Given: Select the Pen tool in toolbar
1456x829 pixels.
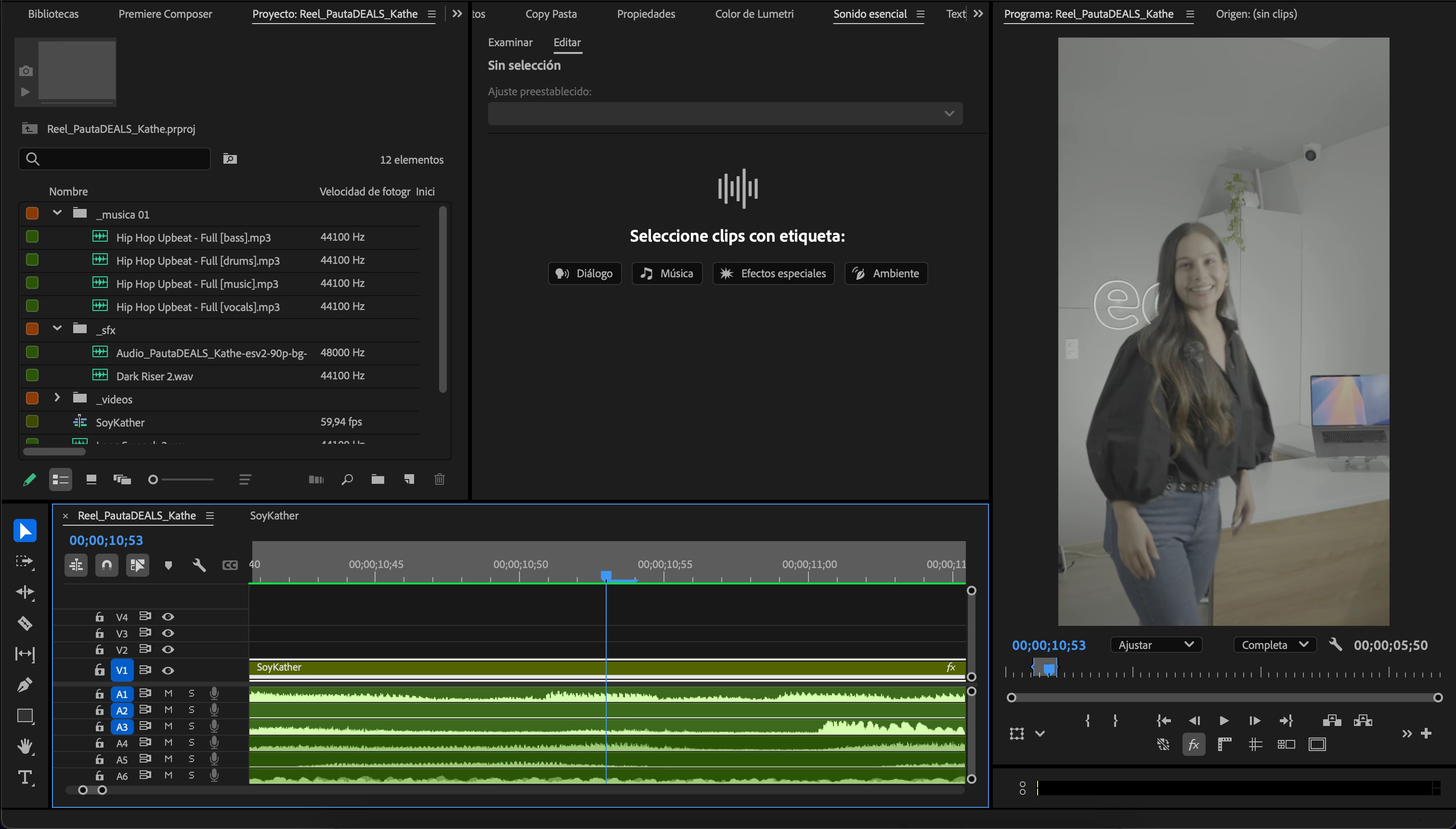Looking at the screenshot, I should click(x=25, y=685).
